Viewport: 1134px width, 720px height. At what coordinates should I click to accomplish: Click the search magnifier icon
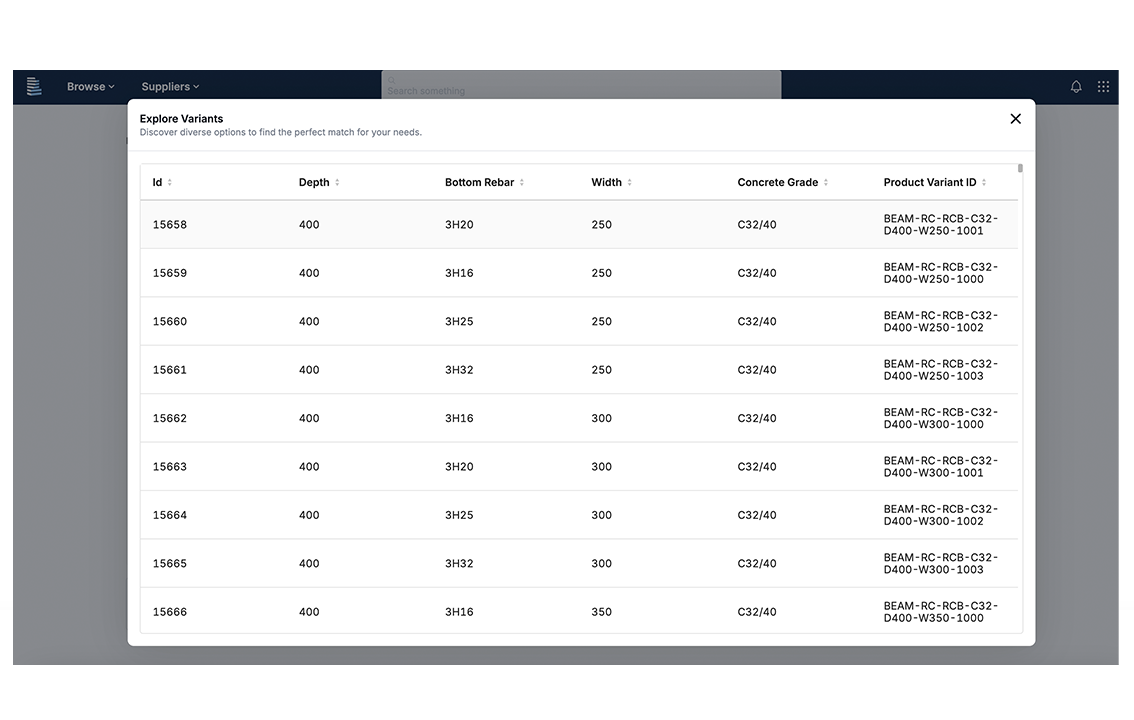[391, 80]
